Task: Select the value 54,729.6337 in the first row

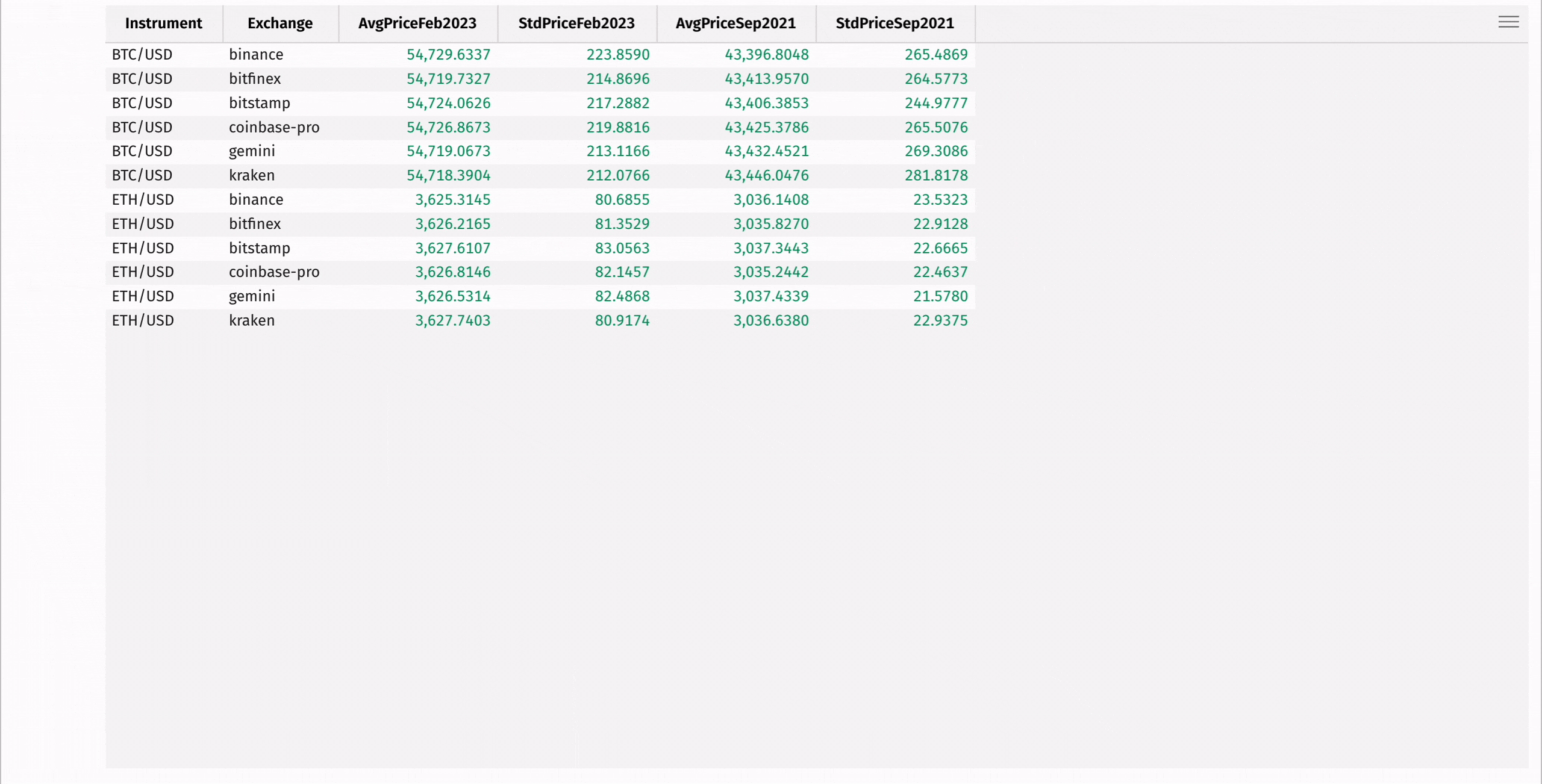Action: click(x=448, y=54)
